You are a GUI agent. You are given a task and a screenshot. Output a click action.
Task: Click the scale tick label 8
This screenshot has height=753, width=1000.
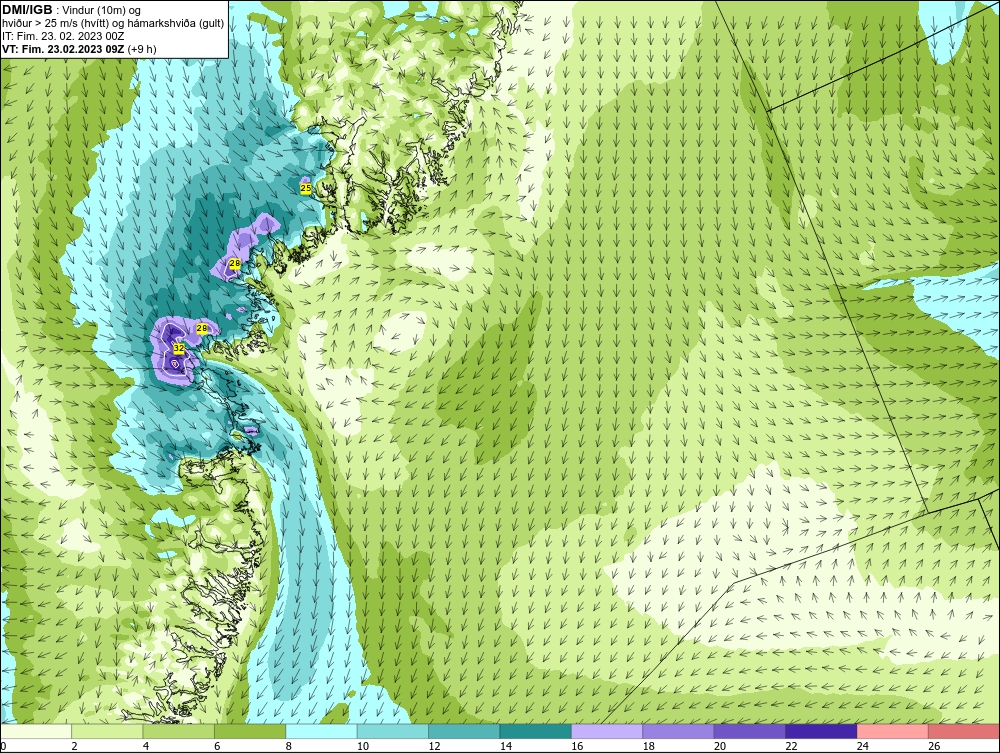pyautogui.click(x=289, y=746)
